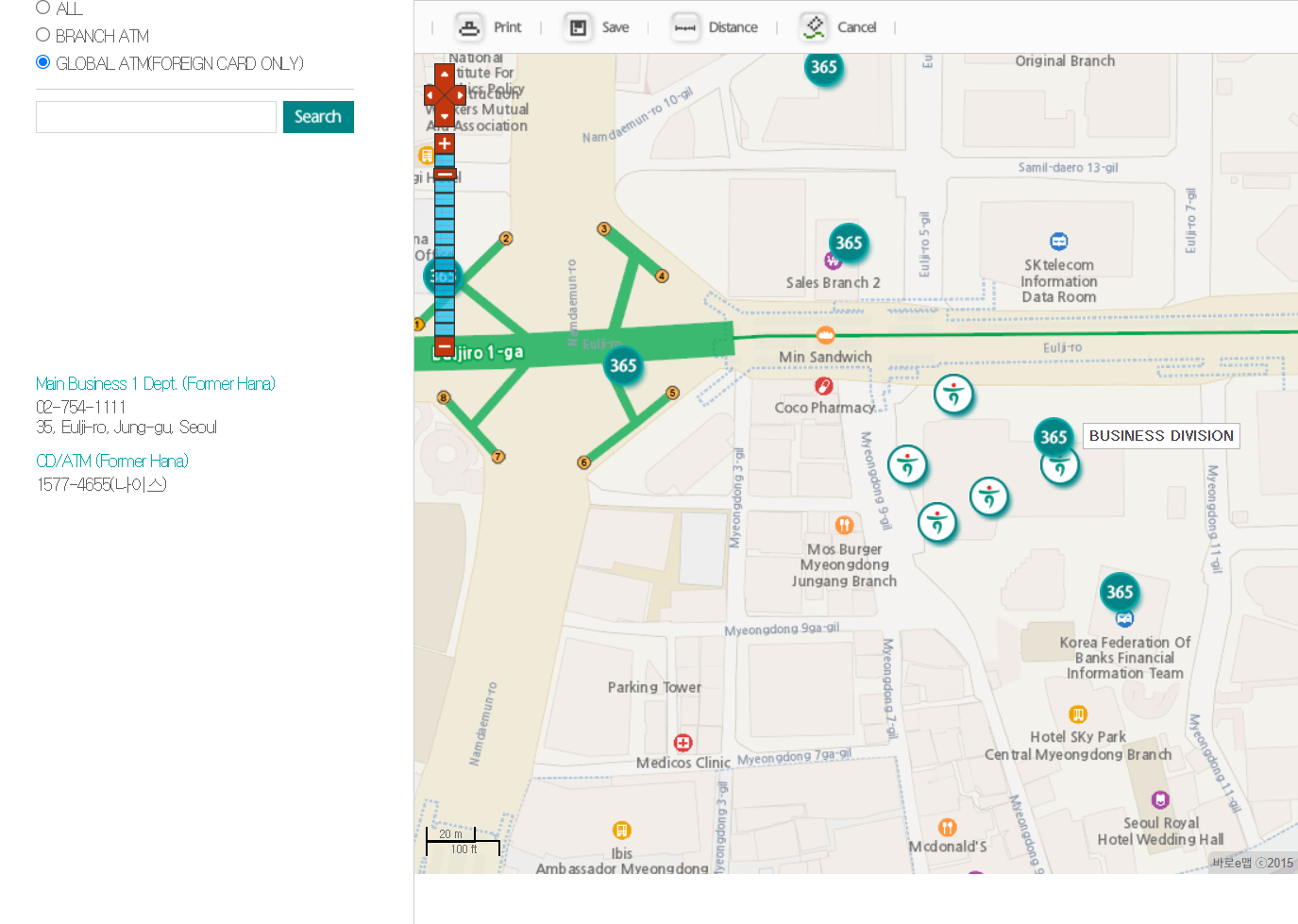Click Hana branch marker right of Mos Burger
This screenshot has width=1298, height=924.
937,522
